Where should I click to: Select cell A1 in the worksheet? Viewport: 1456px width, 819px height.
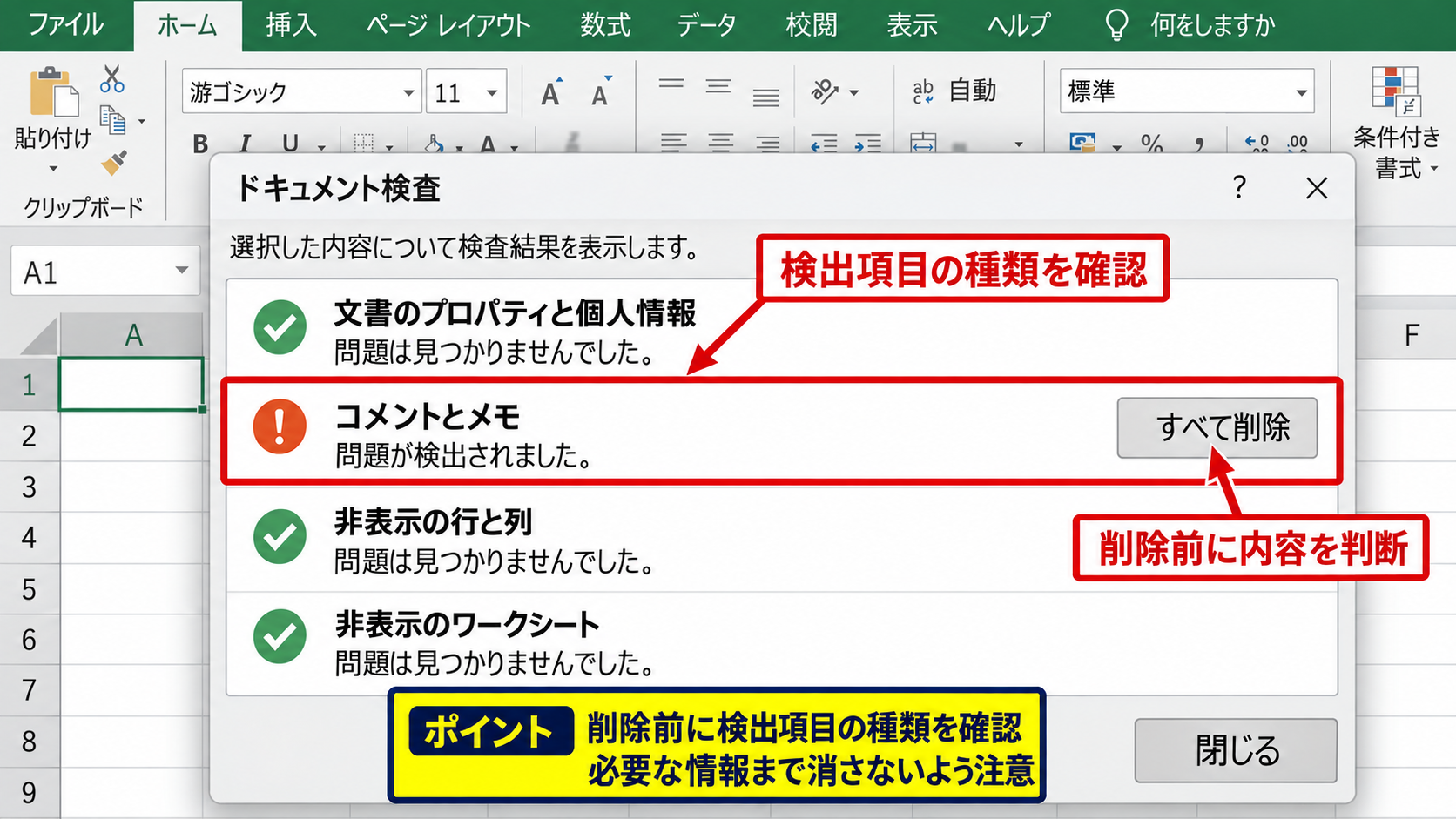tap(131, 384)
